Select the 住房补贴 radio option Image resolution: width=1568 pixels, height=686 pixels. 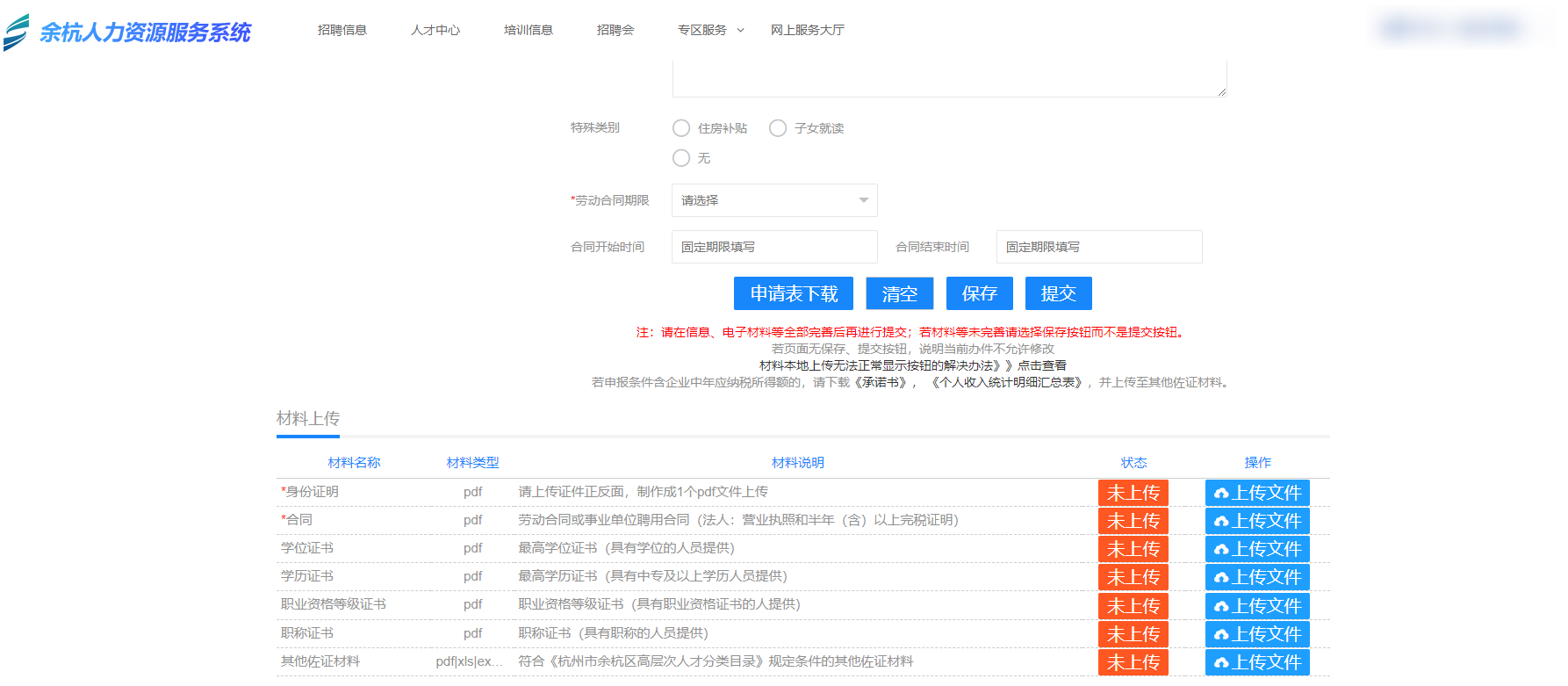(681, 128)
